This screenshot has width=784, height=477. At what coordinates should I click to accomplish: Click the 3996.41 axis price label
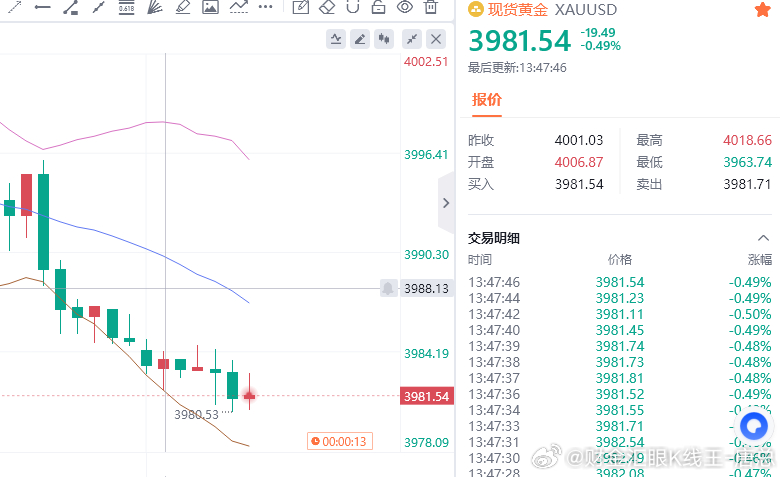pyautogui.click(x=426, y=154)
